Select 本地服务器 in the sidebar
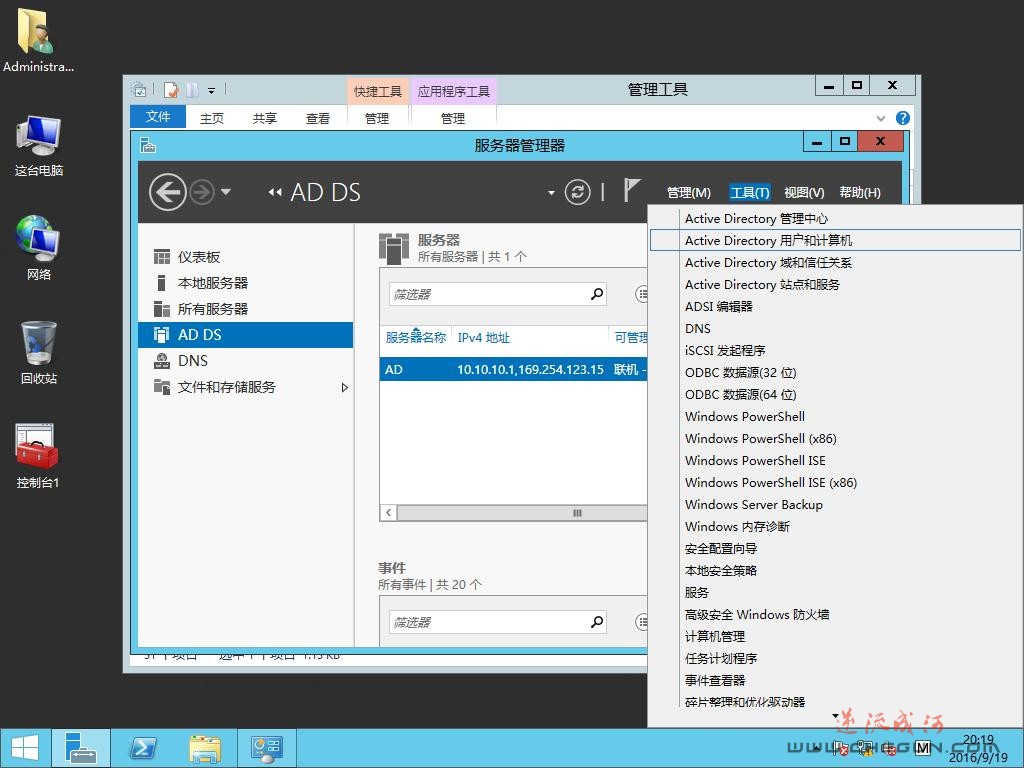 point(245,283)
